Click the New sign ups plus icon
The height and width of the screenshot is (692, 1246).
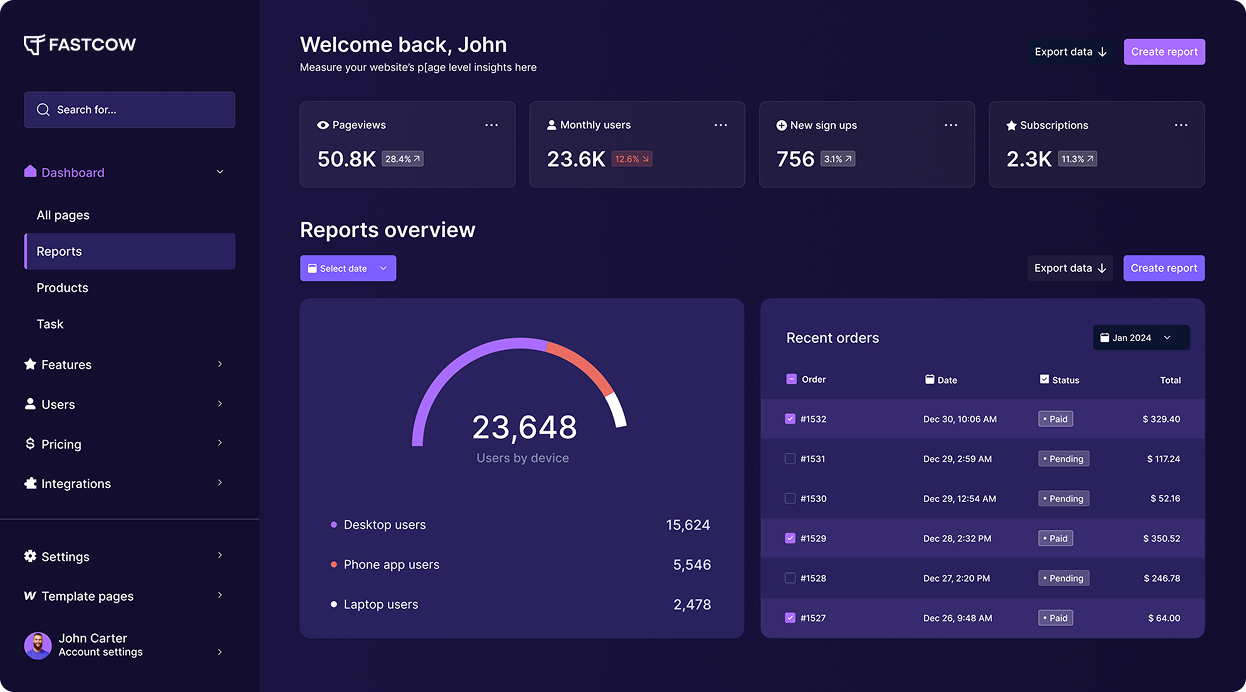(x=781, y=124)
